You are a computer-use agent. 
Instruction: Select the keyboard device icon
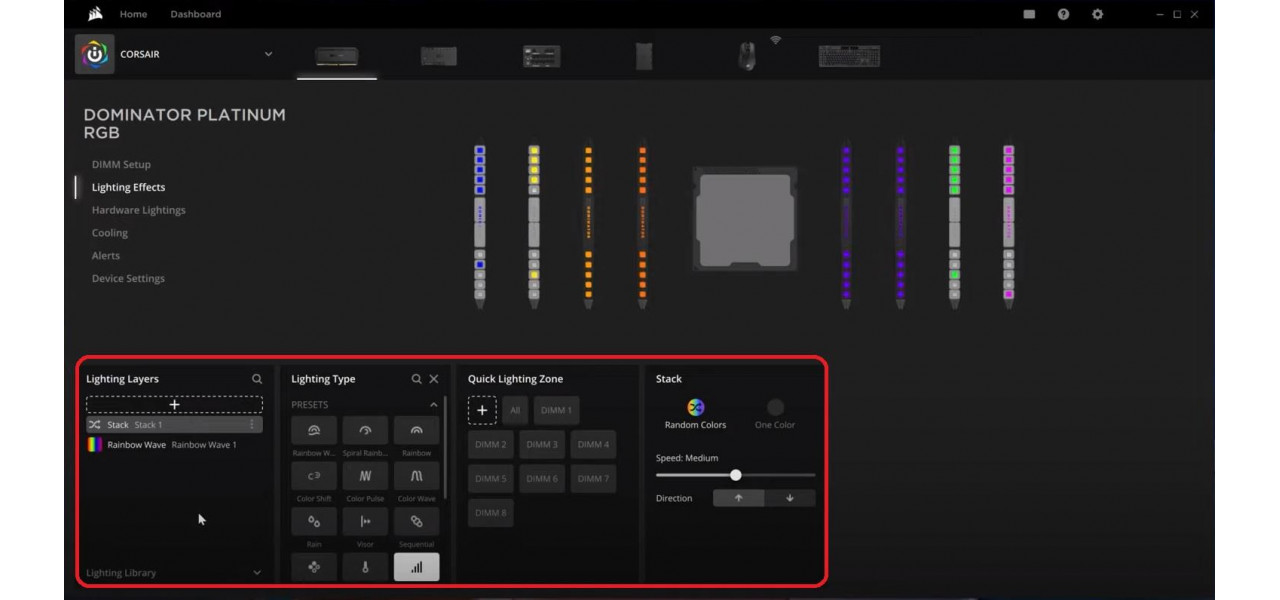849,56
